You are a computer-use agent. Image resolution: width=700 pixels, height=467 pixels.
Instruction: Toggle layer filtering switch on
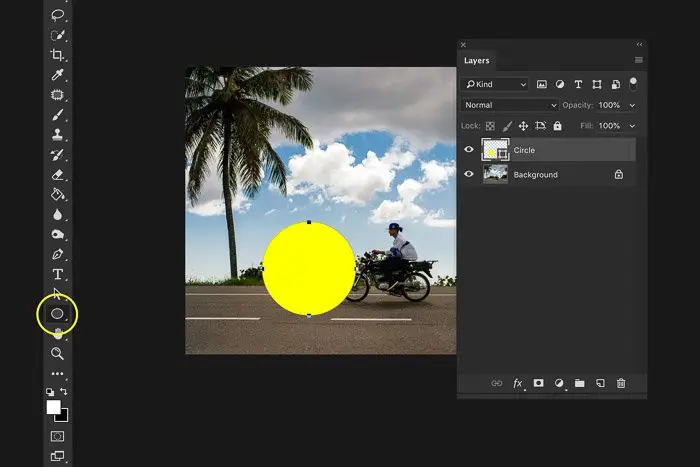(x=633, y=84)
